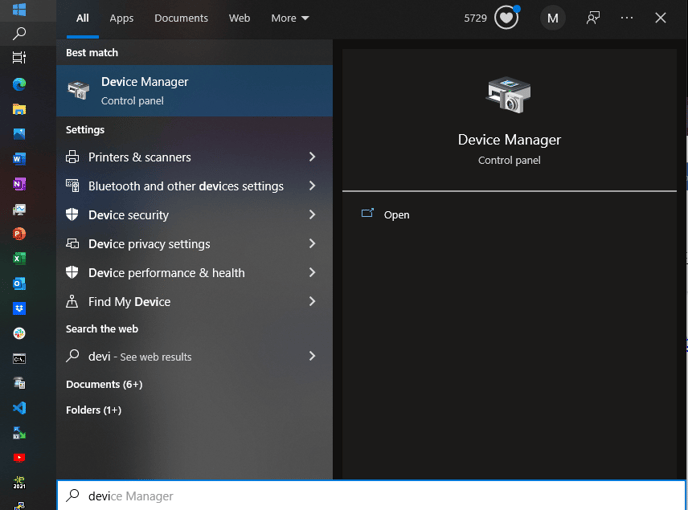Click the Microsoft Rewards heart medal icon
Screen dimensions: 688x510
coord(506,18)
